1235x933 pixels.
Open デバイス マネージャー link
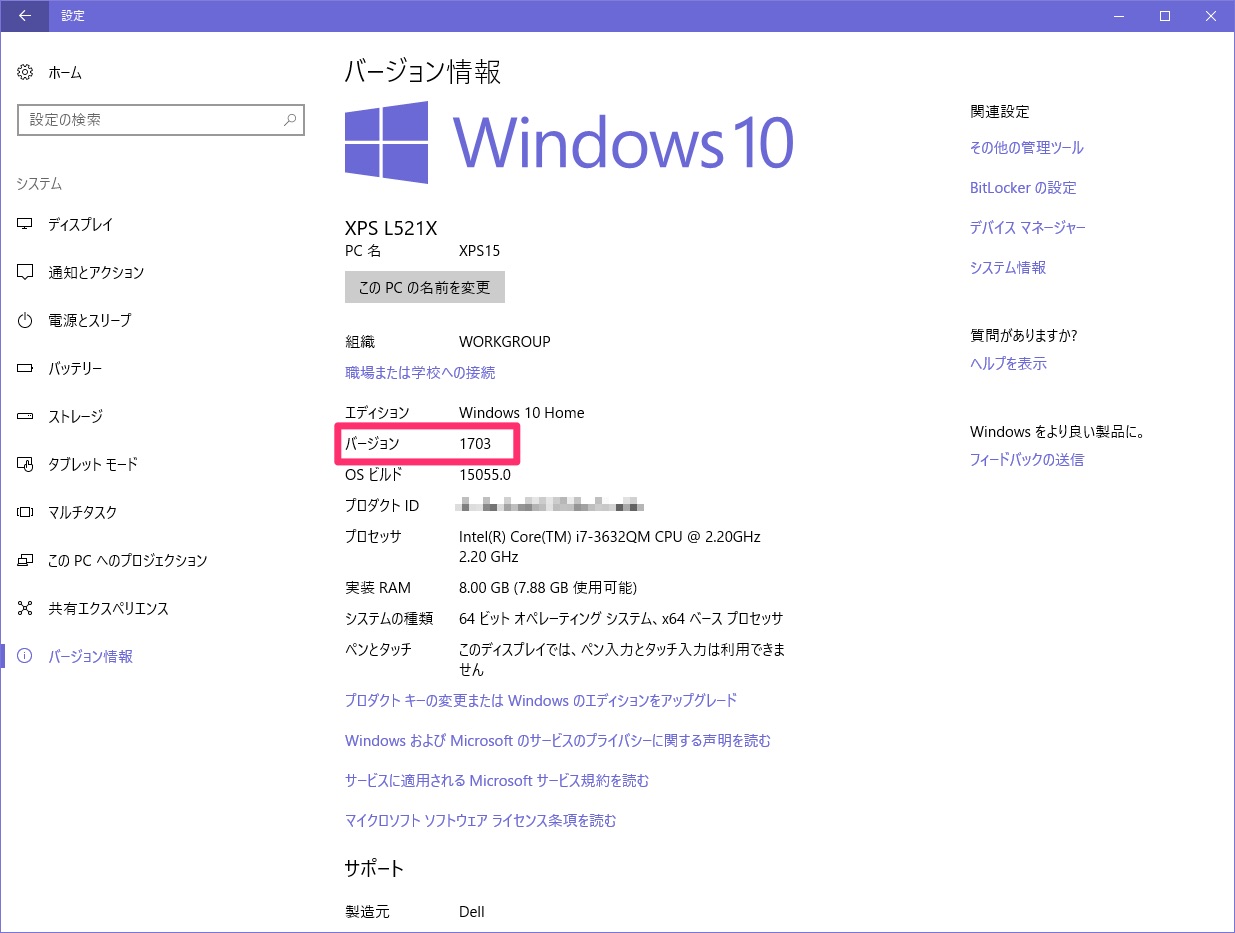pyautogui.click(x=1028, y=228)
